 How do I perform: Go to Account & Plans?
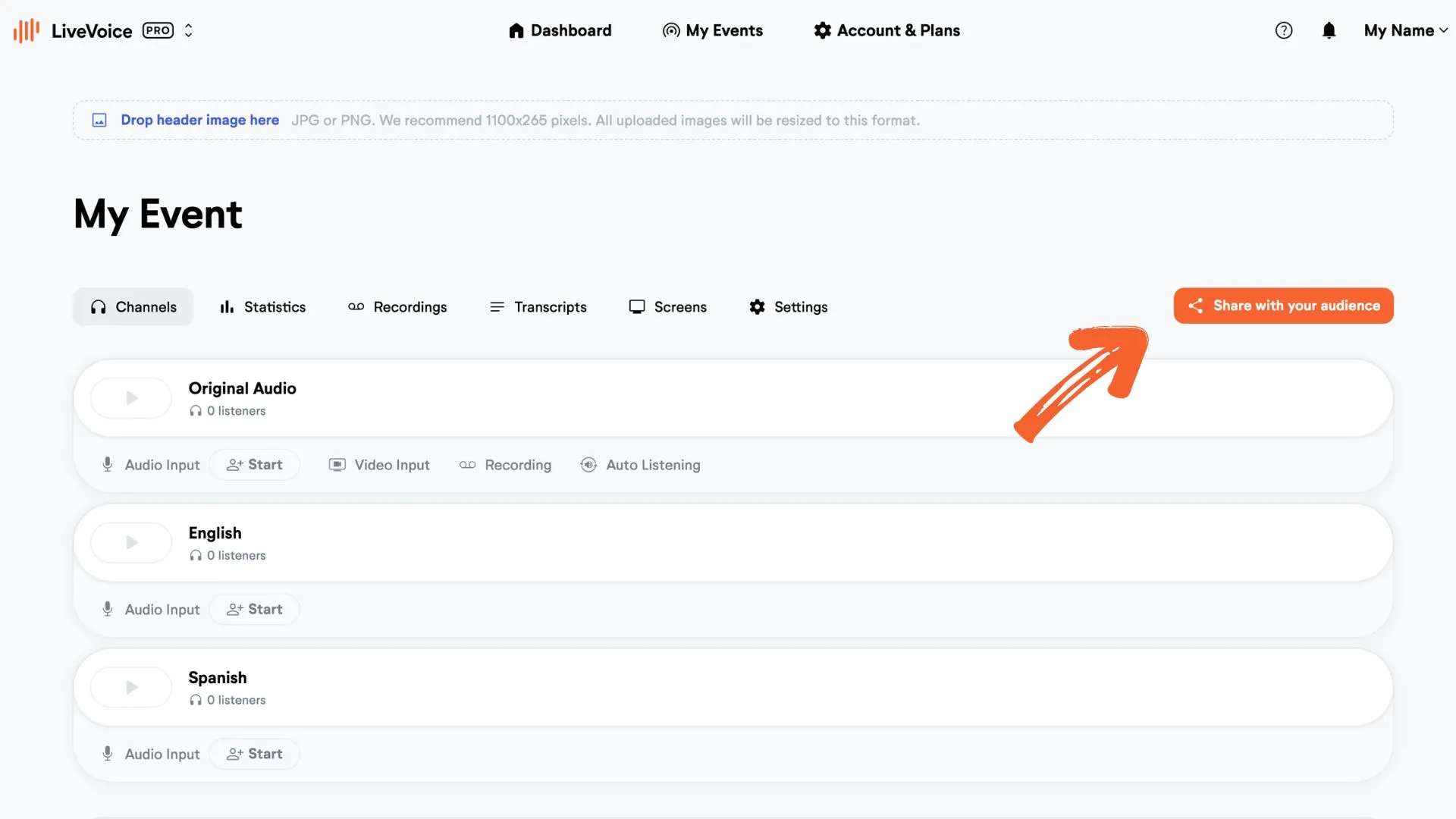tap(886, 30)
